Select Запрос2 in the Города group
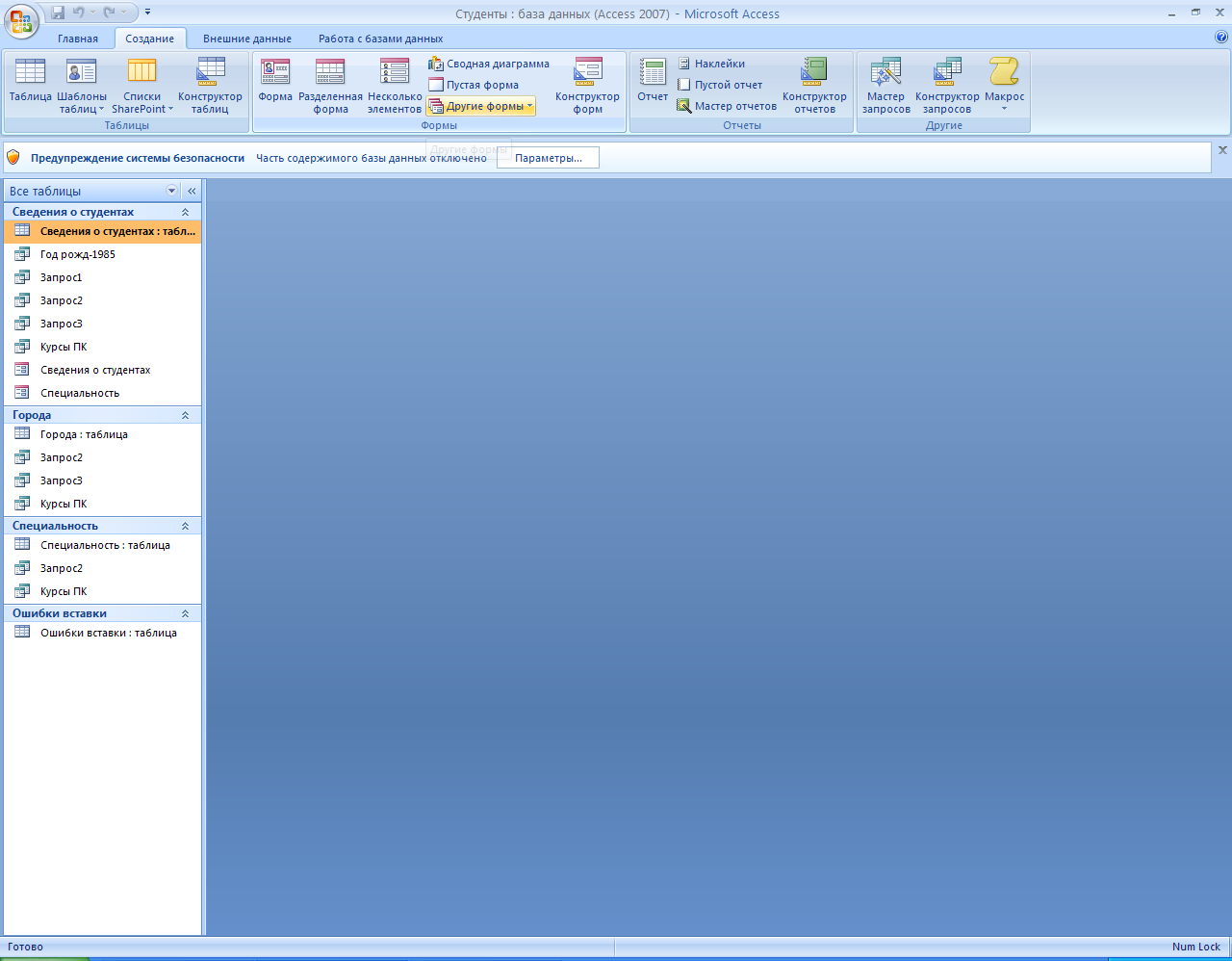 point(103,457)
